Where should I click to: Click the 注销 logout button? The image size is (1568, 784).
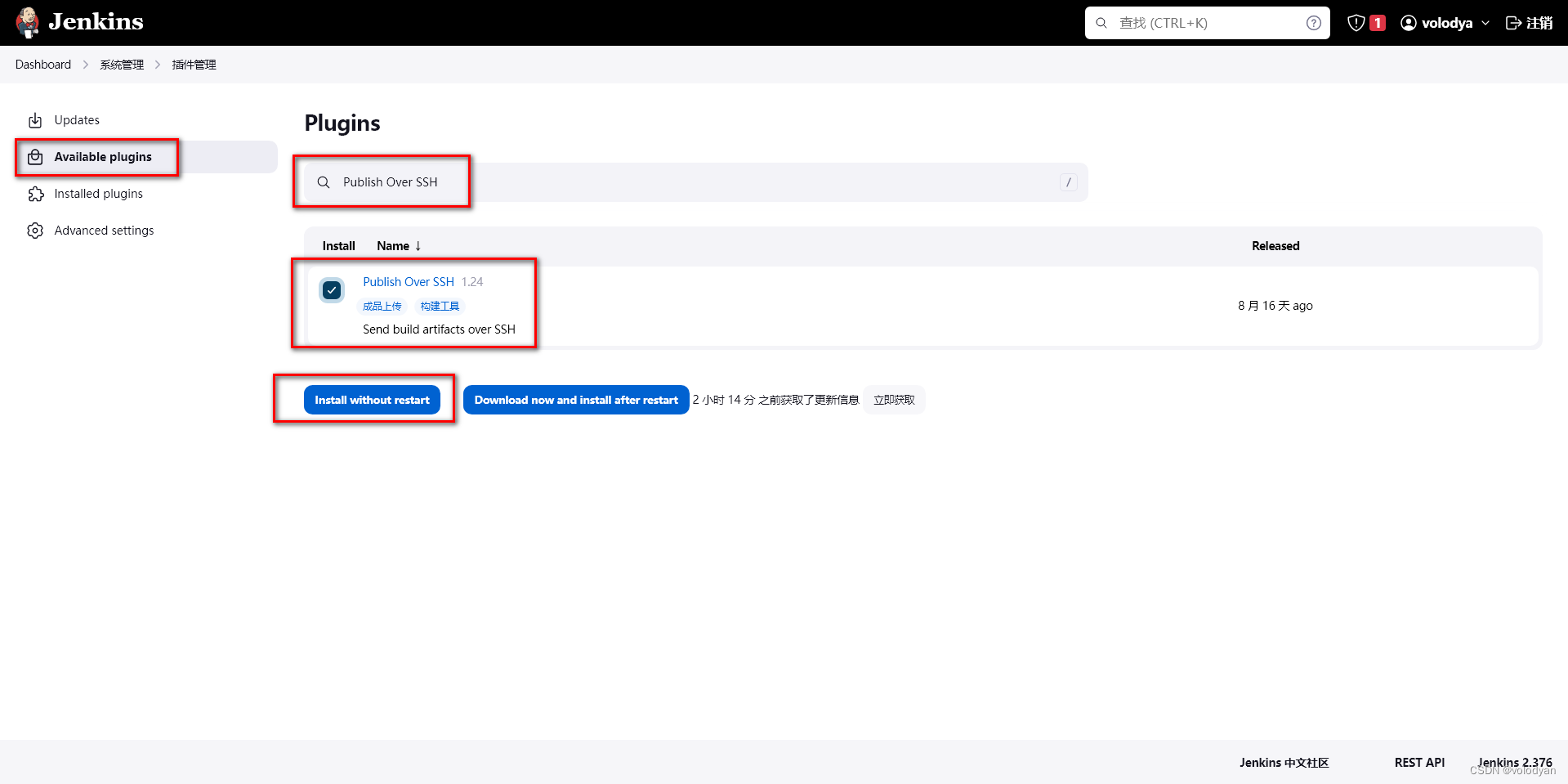click(1529, 23)
